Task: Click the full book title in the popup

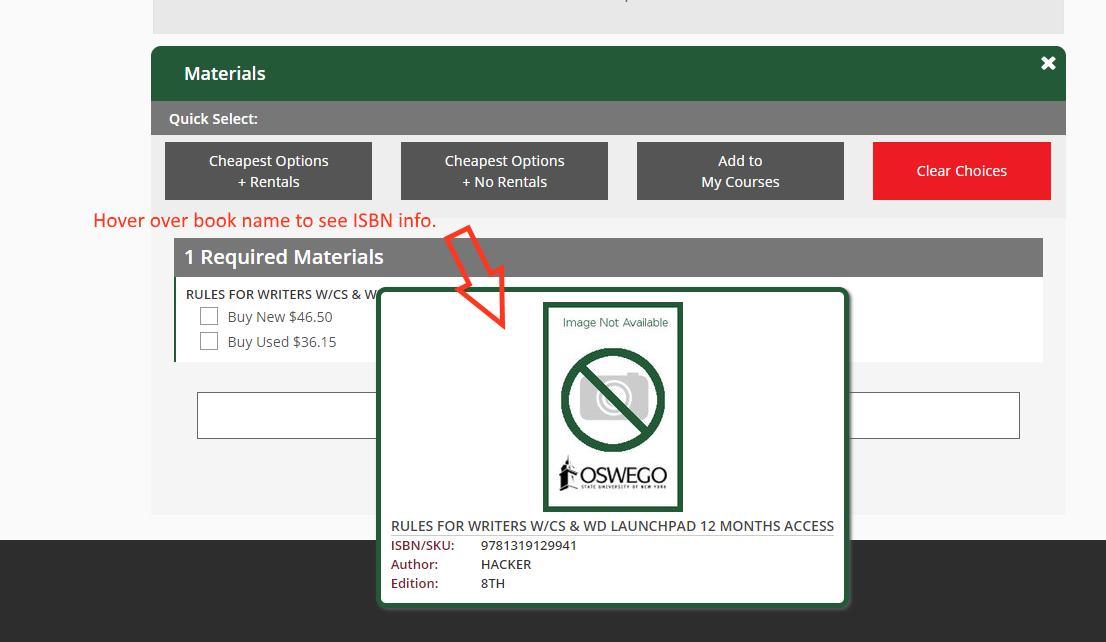Action: pyautogui.click(x=612, y=526)
